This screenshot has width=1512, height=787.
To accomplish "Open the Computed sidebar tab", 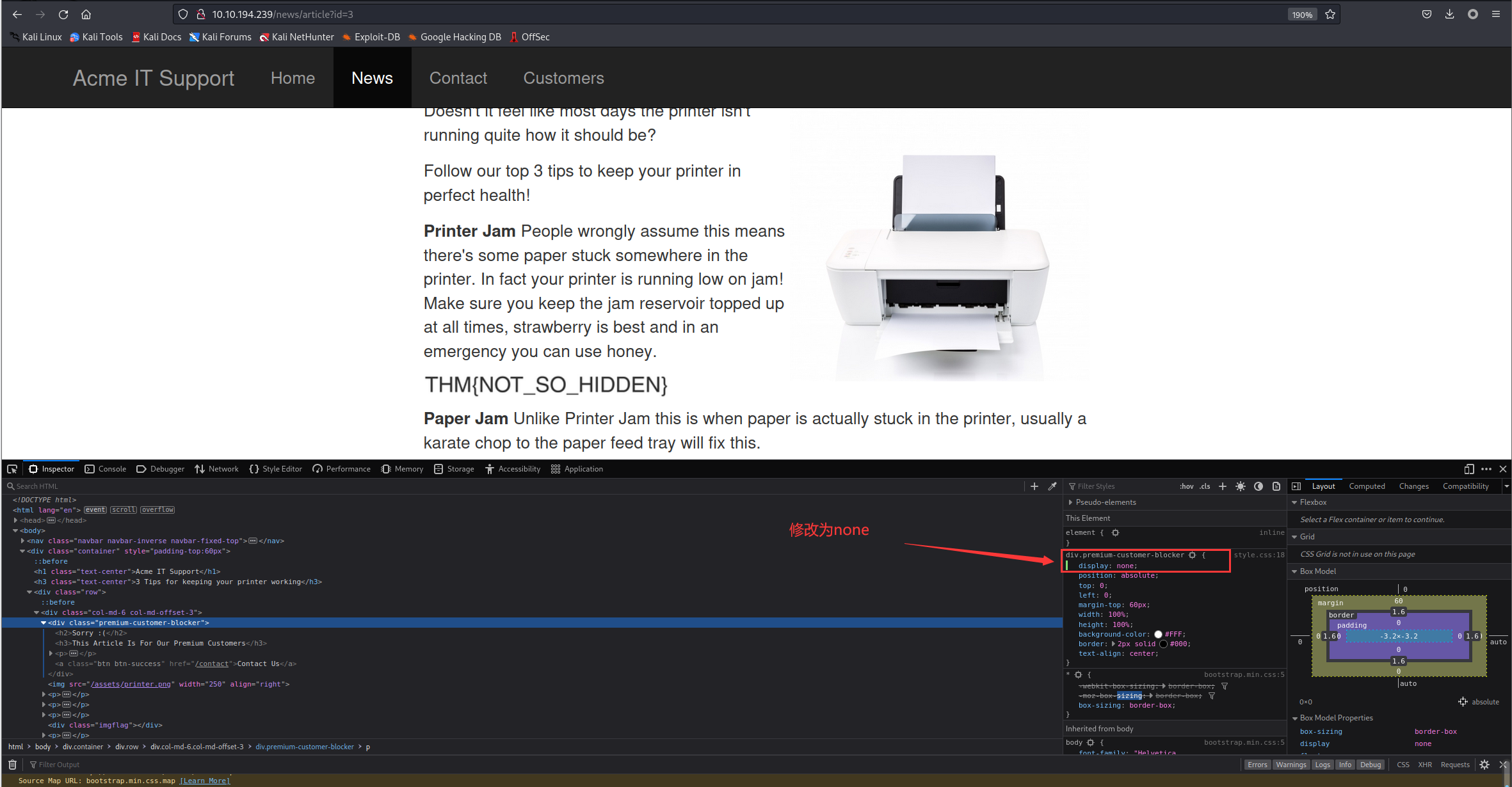I will 1367,486.
